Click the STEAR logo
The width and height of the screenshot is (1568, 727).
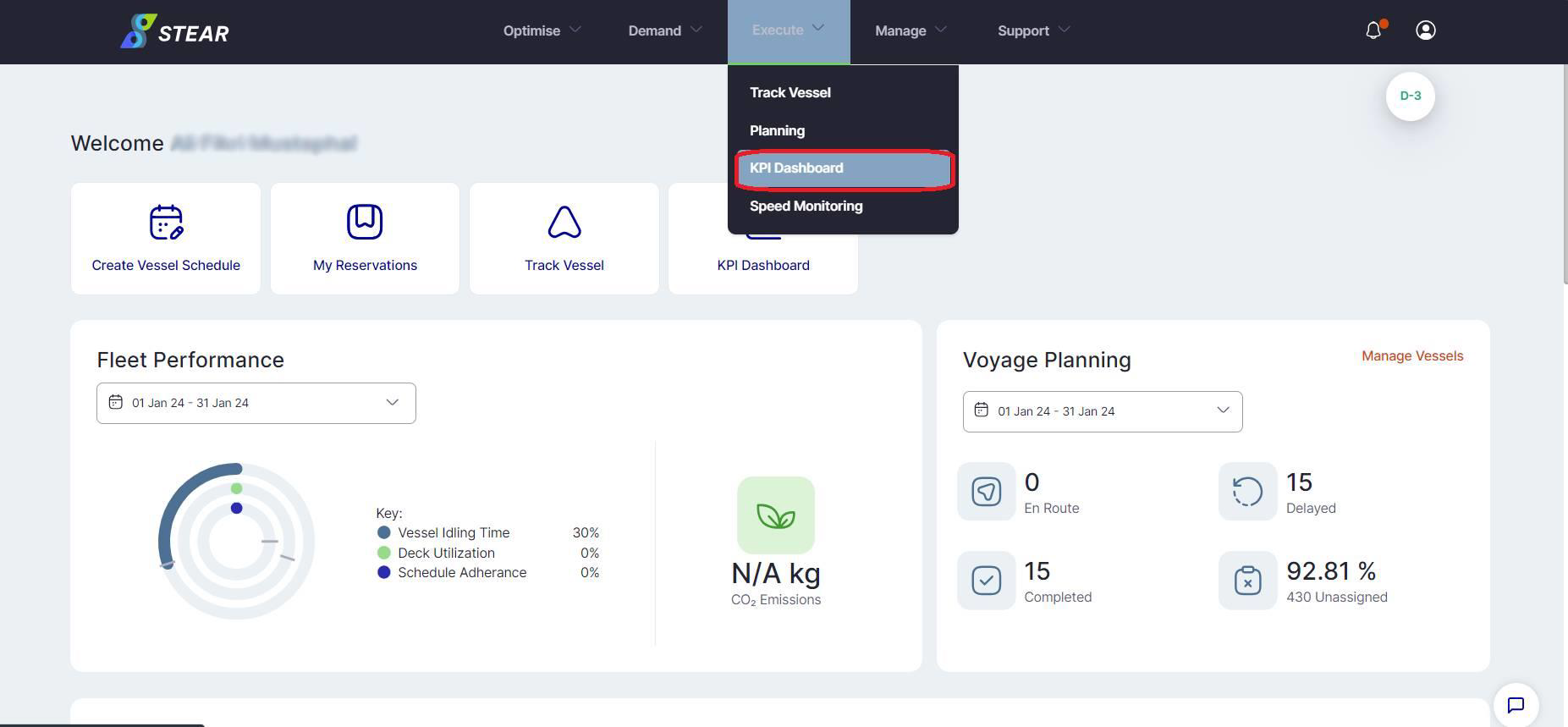click(174, 31)
